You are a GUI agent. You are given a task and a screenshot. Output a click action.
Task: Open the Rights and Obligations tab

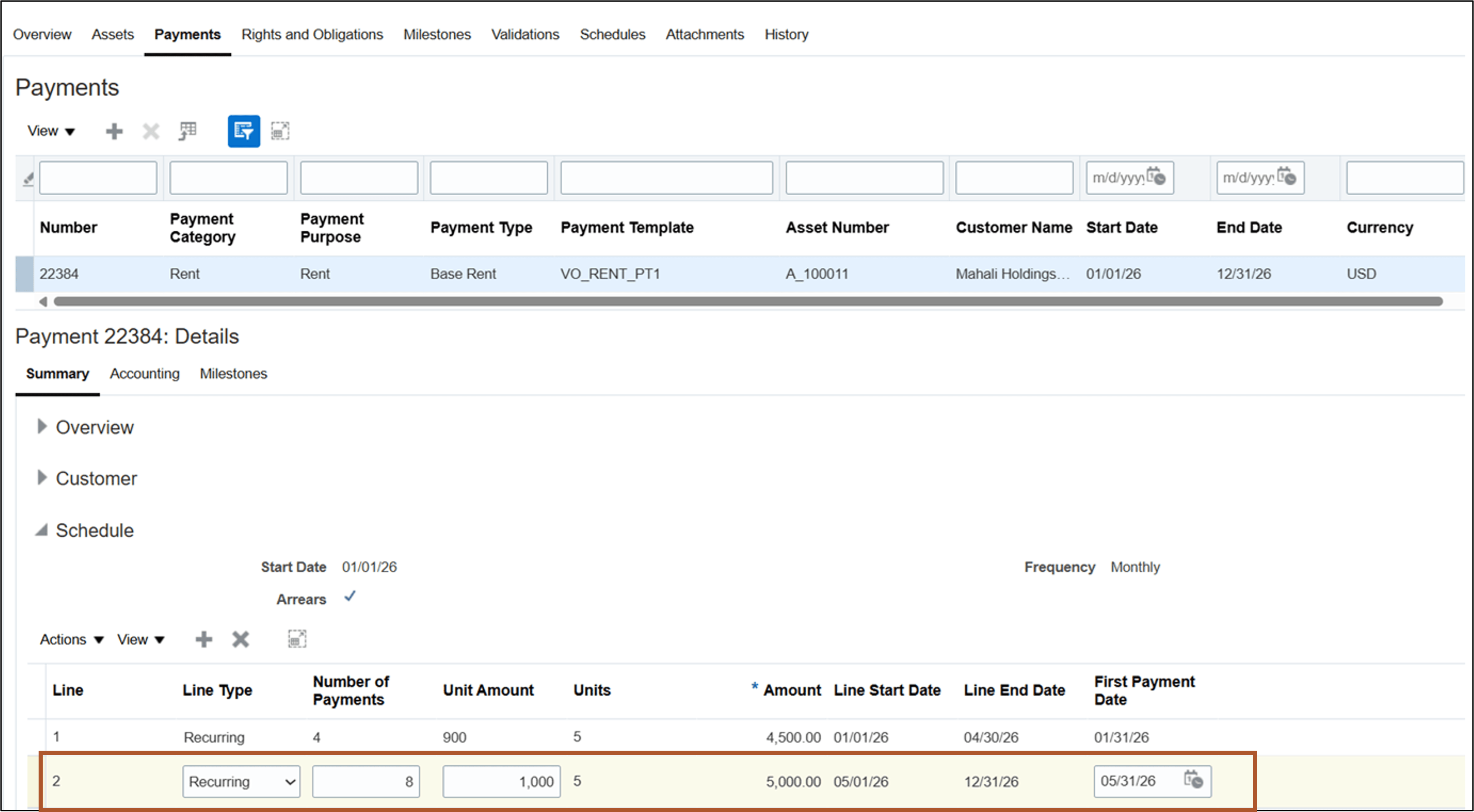tap(312, 35)
